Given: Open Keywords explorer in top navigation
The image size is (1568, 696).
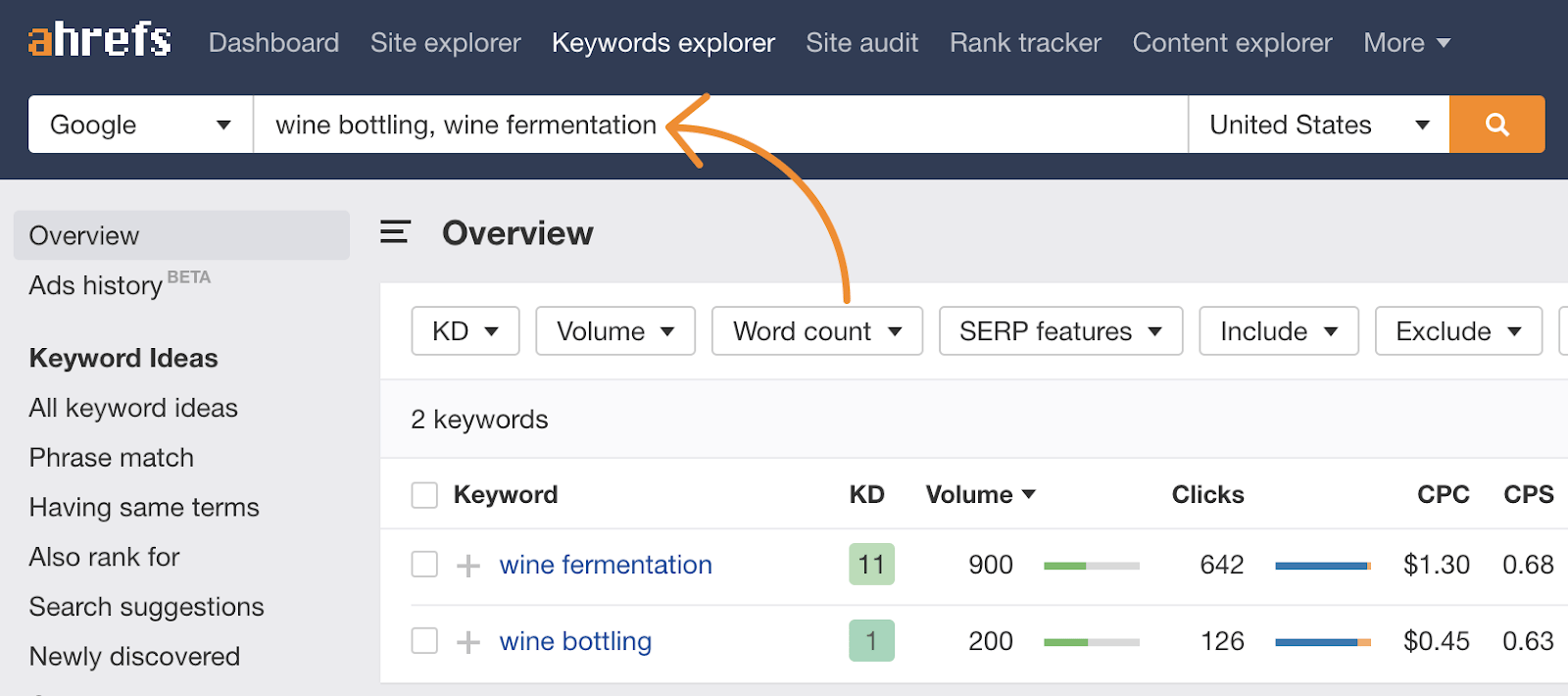Looking at the screenshot, I should (663, 43).
